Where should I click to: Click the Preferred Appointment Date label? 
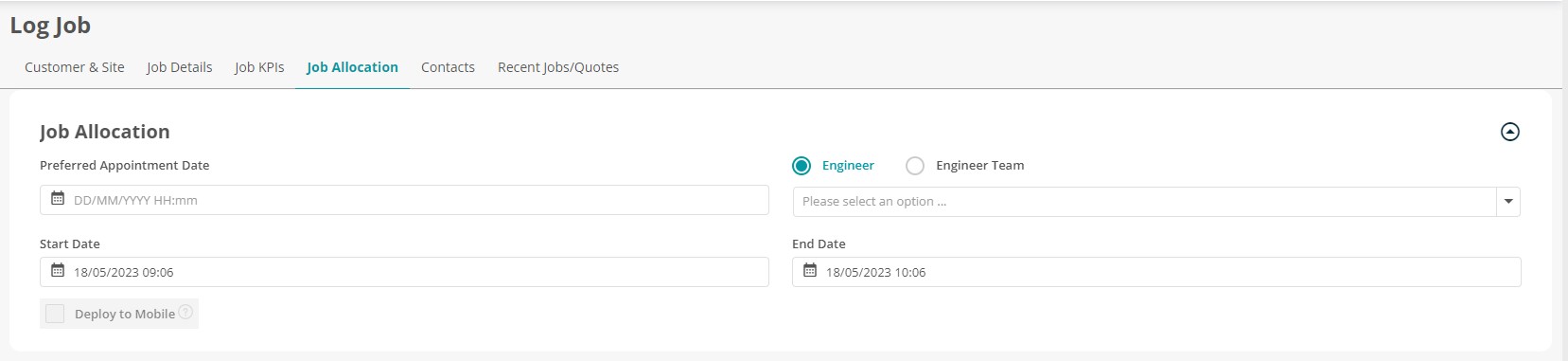pos(124,165)
